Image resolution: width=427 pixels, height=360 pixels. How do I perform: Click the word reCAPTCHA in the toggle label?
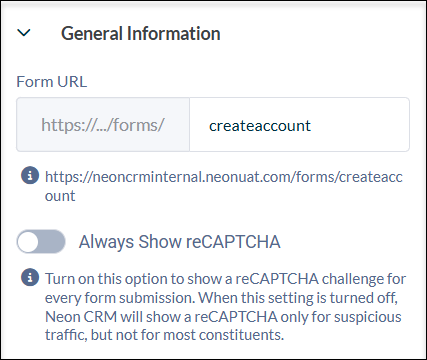[233, 242]
